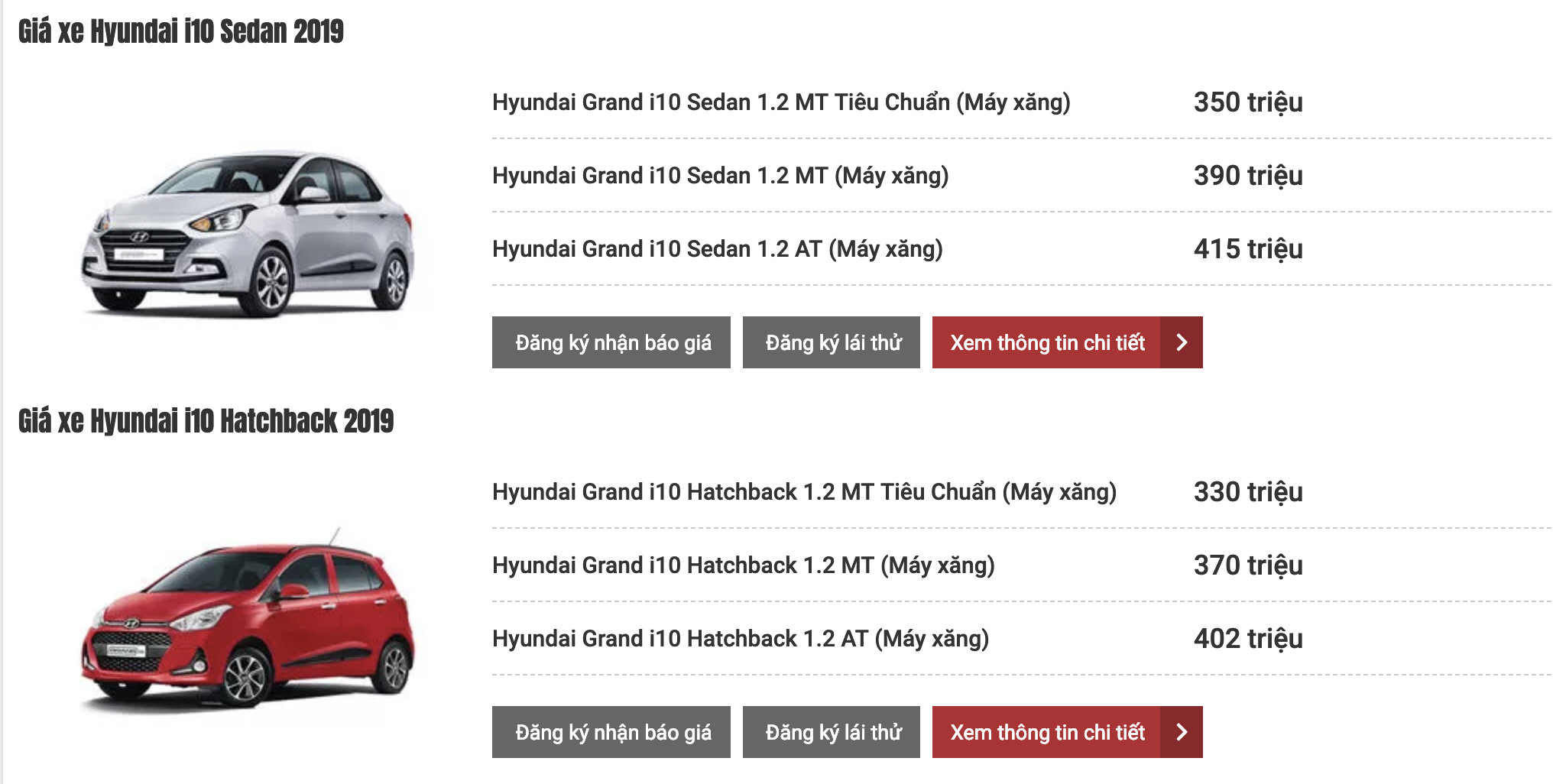Click the arrow icon in the Hatchback details button

click(1182, 732)
